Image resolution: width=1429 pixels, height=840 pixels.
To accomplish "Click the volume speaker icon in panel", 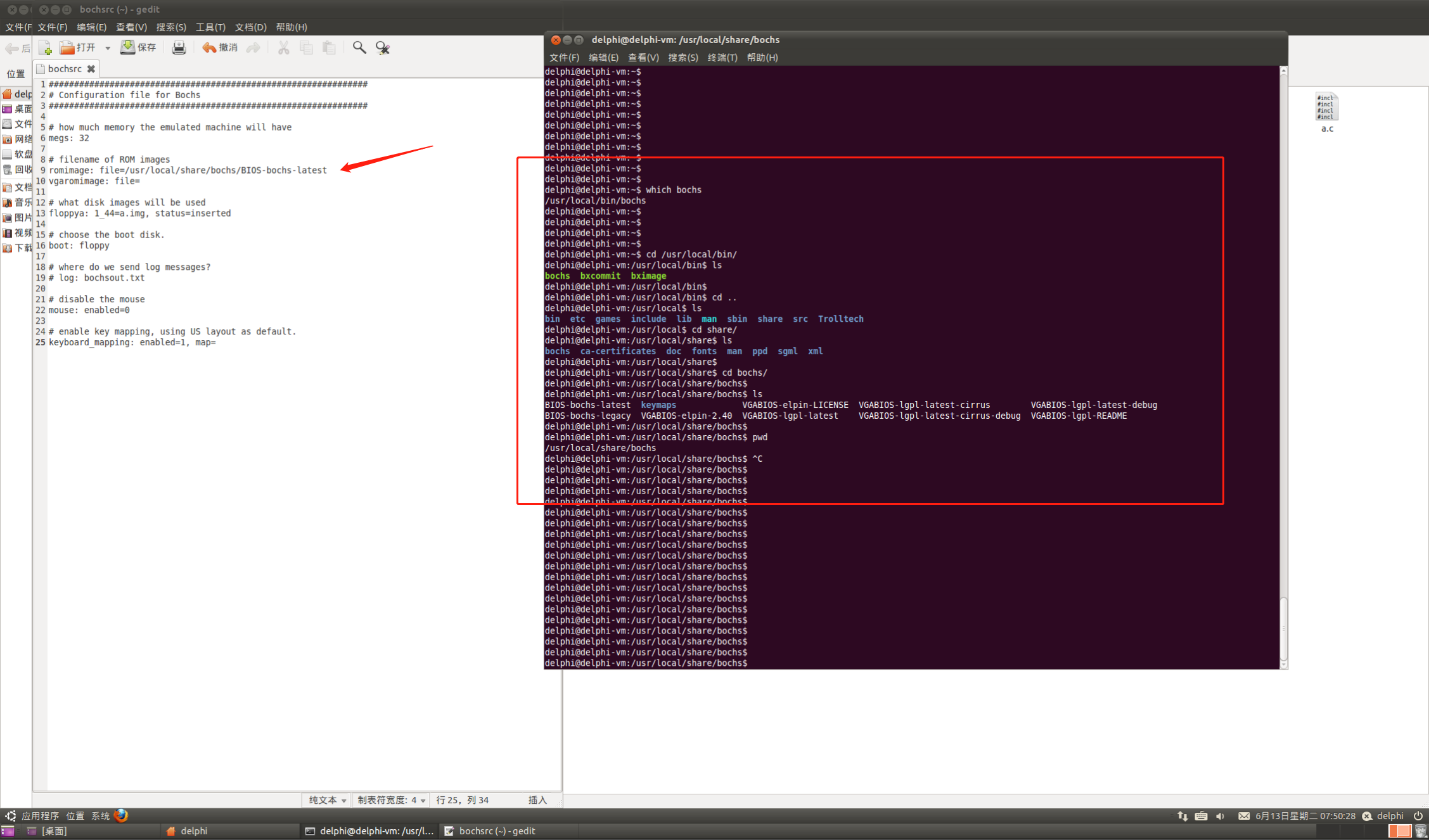I will [x=1221, y=816].
